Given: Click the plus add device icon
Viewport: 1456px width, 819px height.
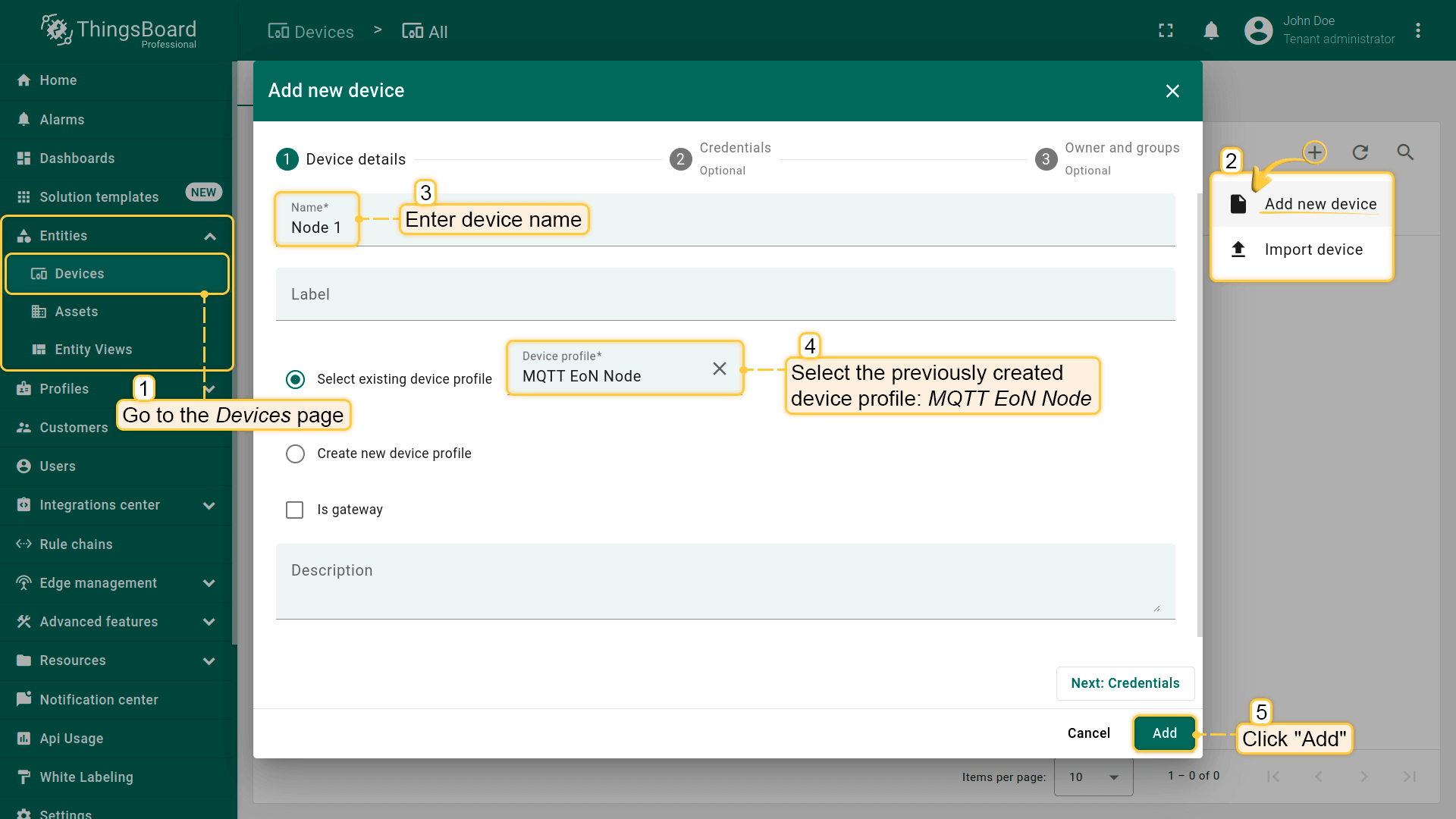Looking at the screenshot, I should point(1314,152).
